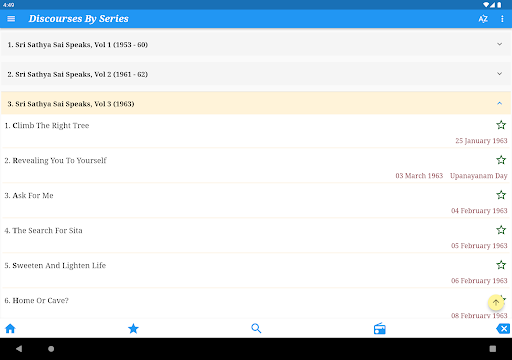The height and width of the screenshot is (360, 512).
Task: Click the date '25 January 1963'
Action: point(481,141)
